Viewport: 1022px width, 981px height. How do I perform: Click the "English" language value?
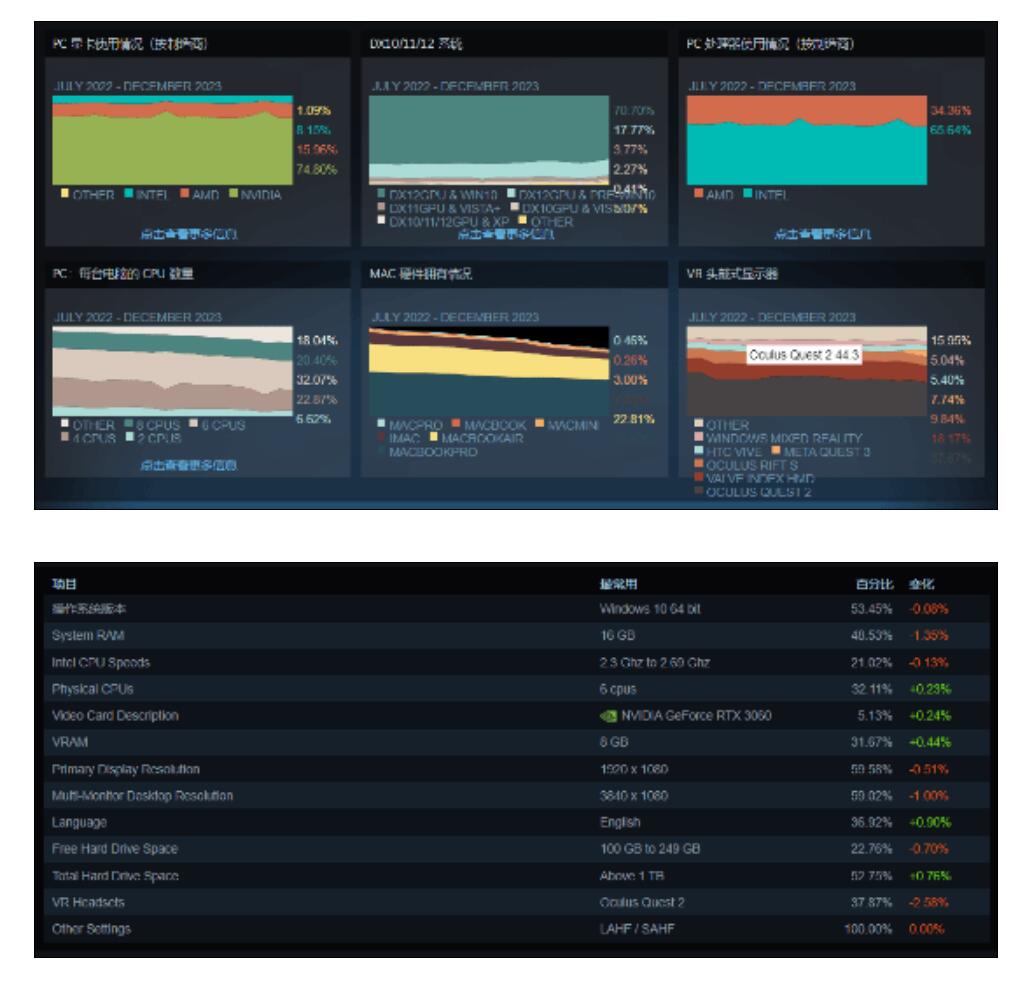click(x=620, y=823)
